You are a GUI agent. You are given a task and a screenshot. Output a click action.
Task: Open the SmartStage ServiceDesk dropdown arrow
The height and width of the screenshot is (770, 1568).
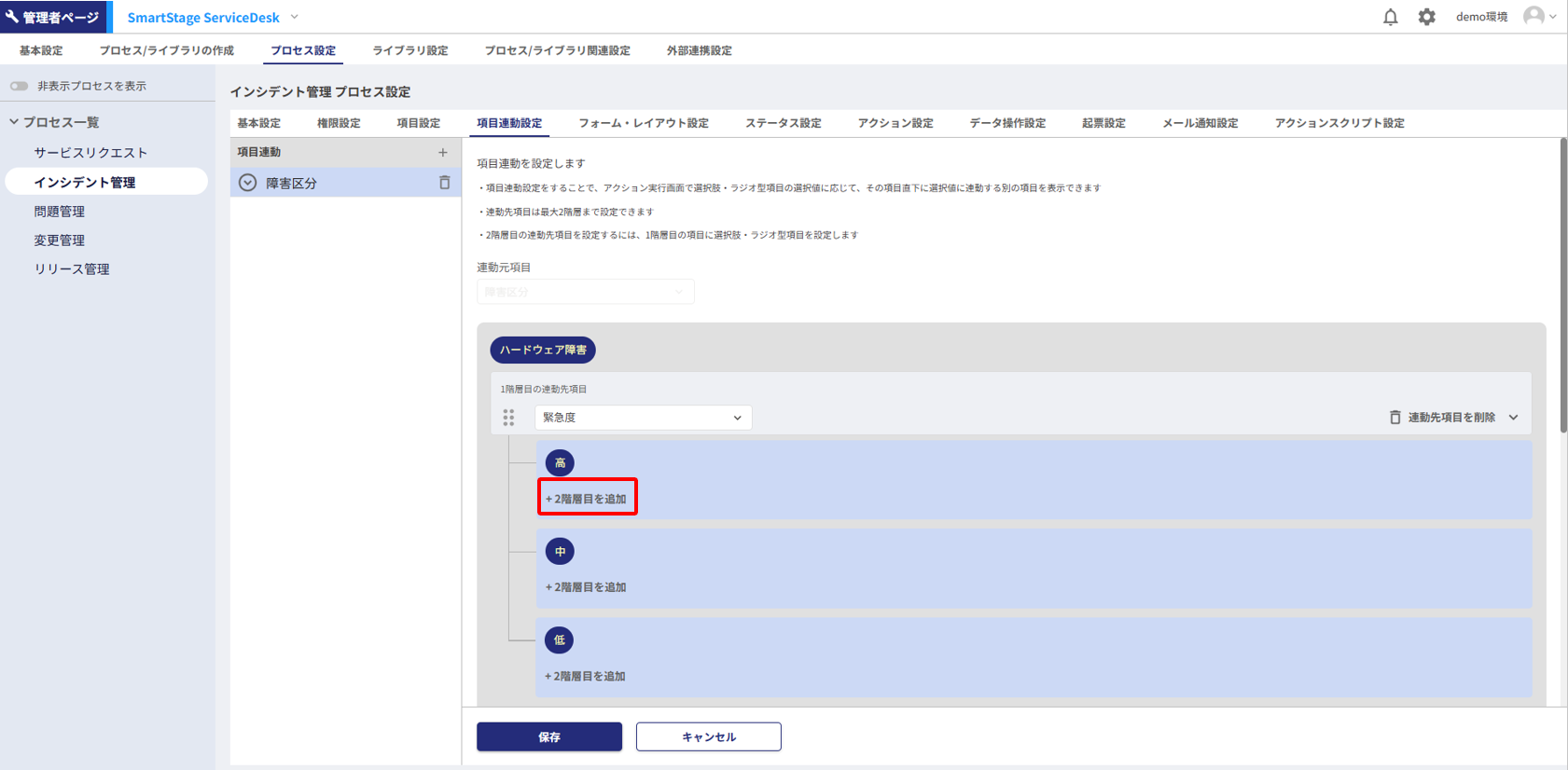(295, 17)
